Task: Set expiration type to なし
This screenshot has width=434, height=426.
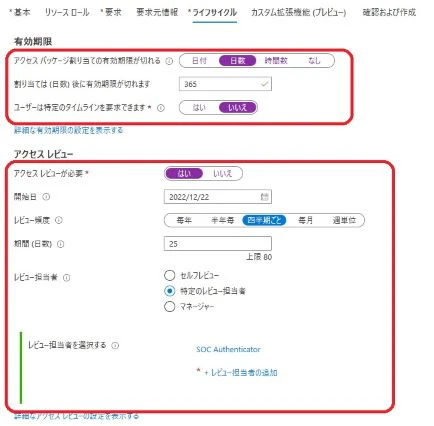Action: 314,61
